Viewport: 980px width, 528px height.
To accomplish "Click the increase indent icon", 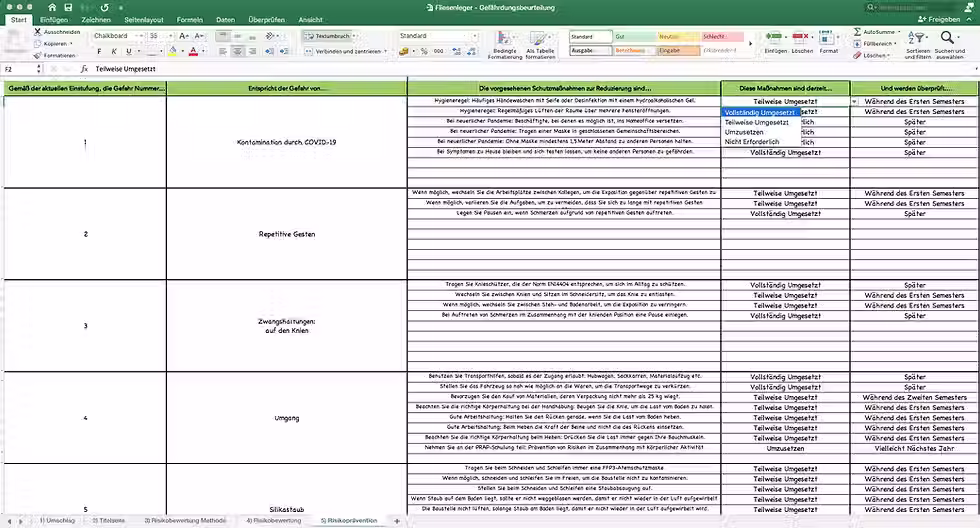I will 284,51.
